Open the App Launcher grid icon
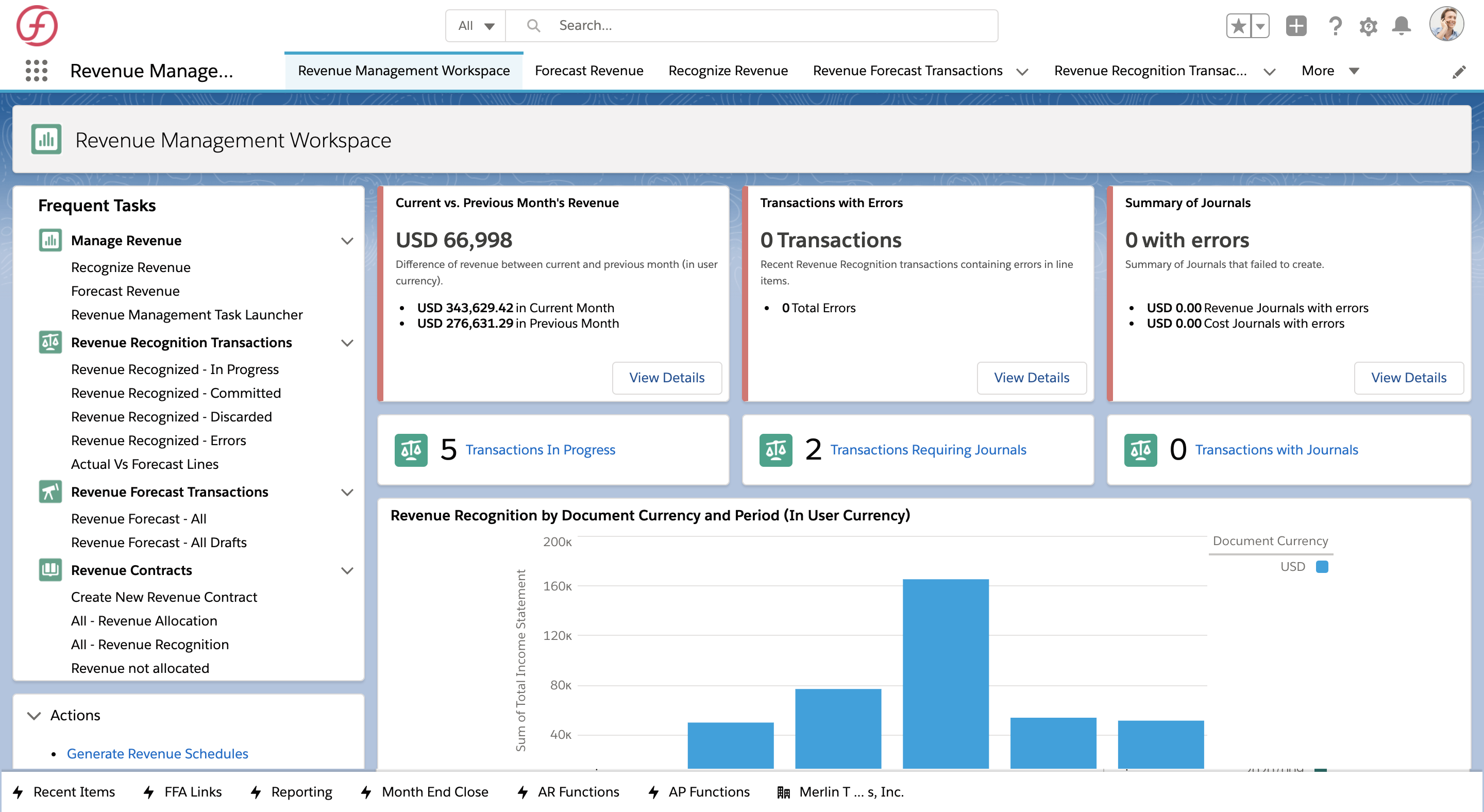 [36, 70]
